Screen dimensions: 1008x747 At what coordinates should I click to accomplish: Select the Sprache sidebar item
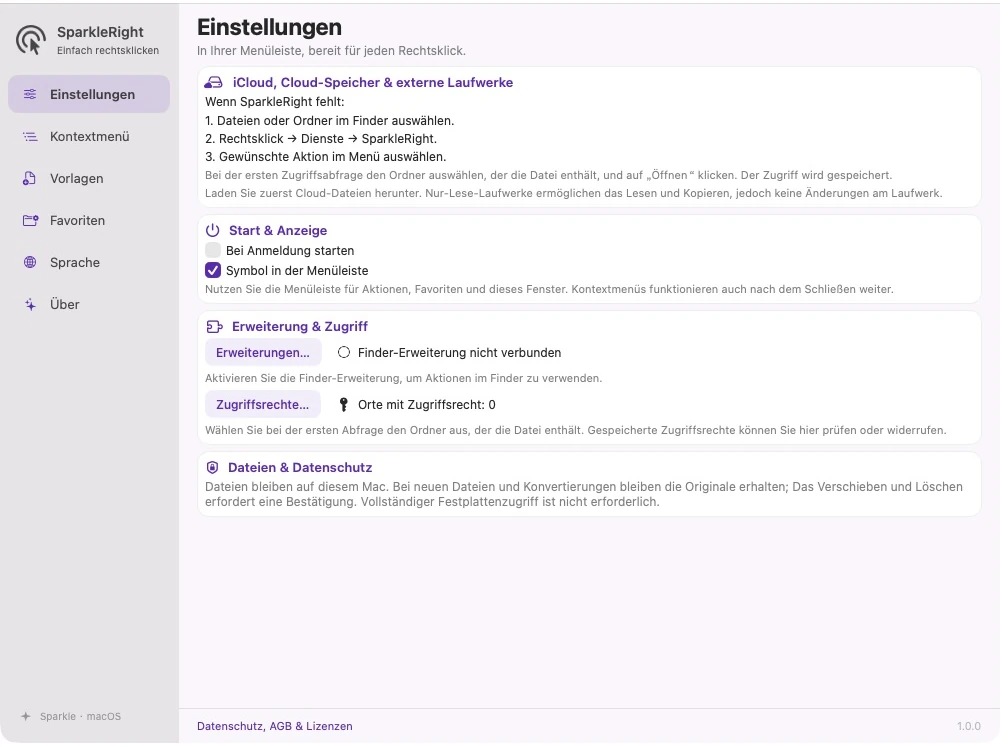(x=89, y=262)
